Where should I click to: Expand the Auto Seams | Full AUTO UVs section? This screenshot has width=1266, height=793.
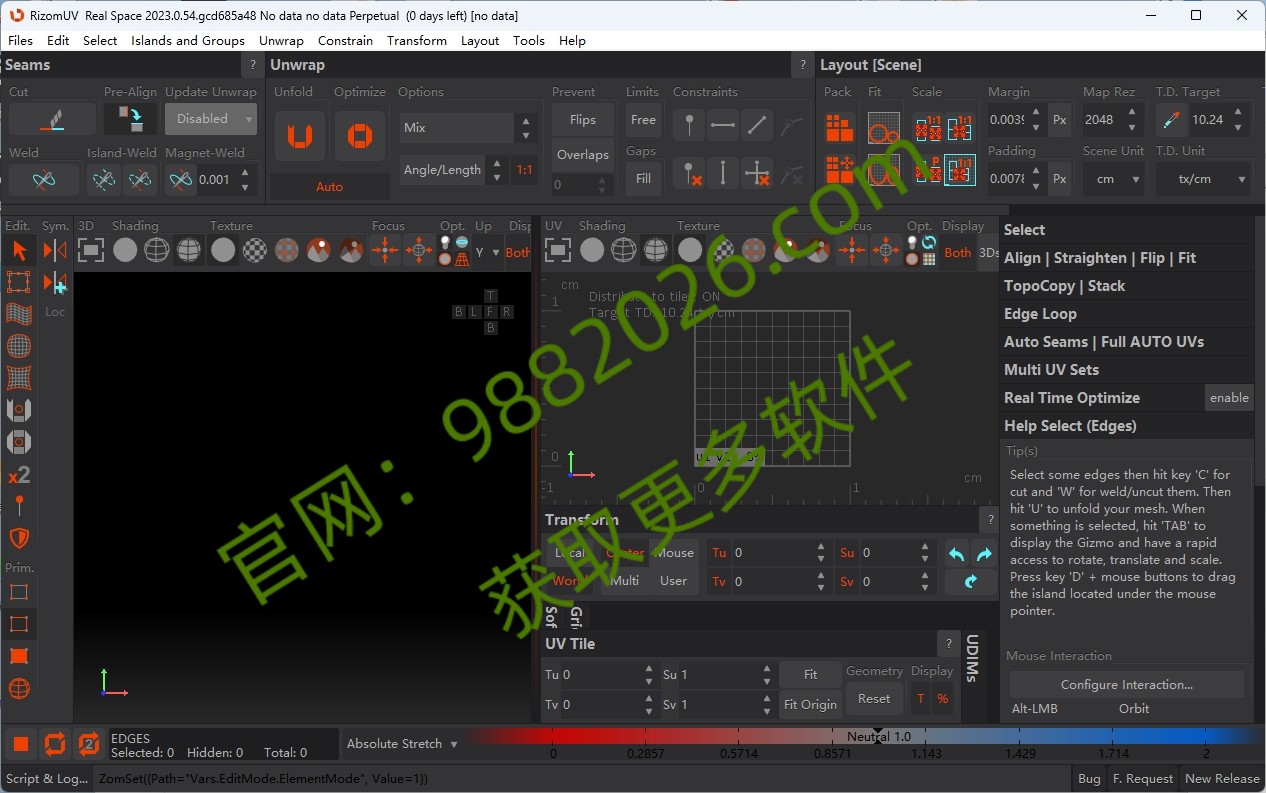click(x=1104, y=342)
